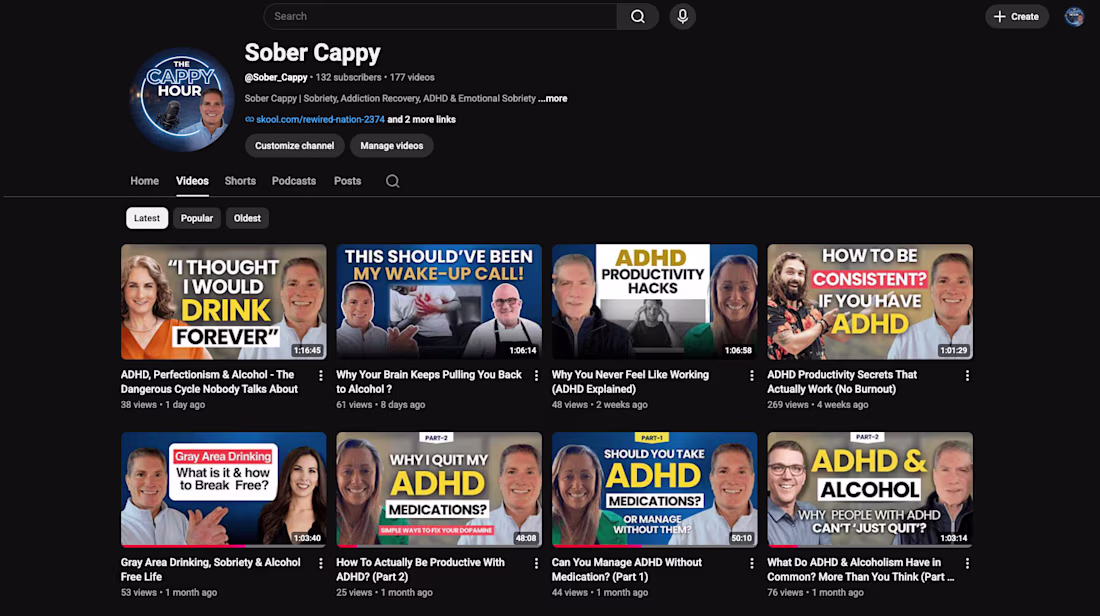Click the search magnifier button in top bar
This screenshot has height=616, width=1100.
pos(637,16)
